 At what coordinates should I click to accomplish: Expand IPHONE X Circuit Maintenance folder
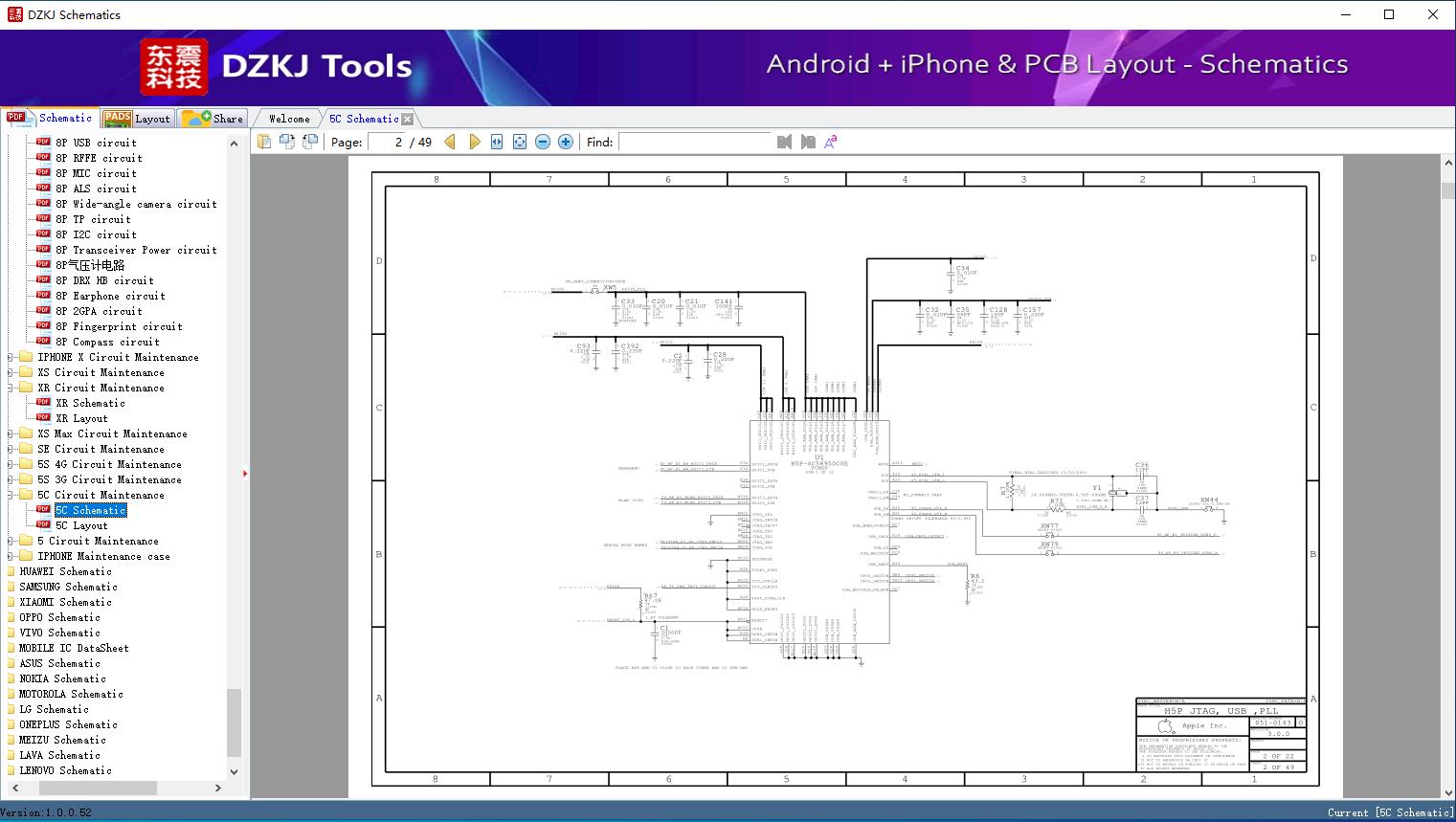pyautogui.click(x=11, y=357)
